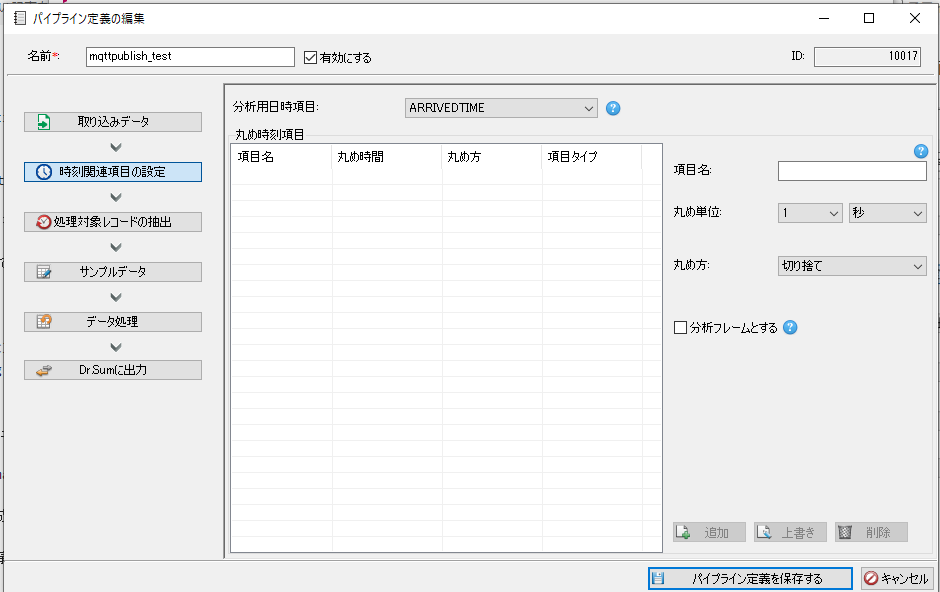Viewport: 940px width, 592px height.
Task: Click the red clock icon on 処理対象レコードの抽出
Action: [44, 222]
